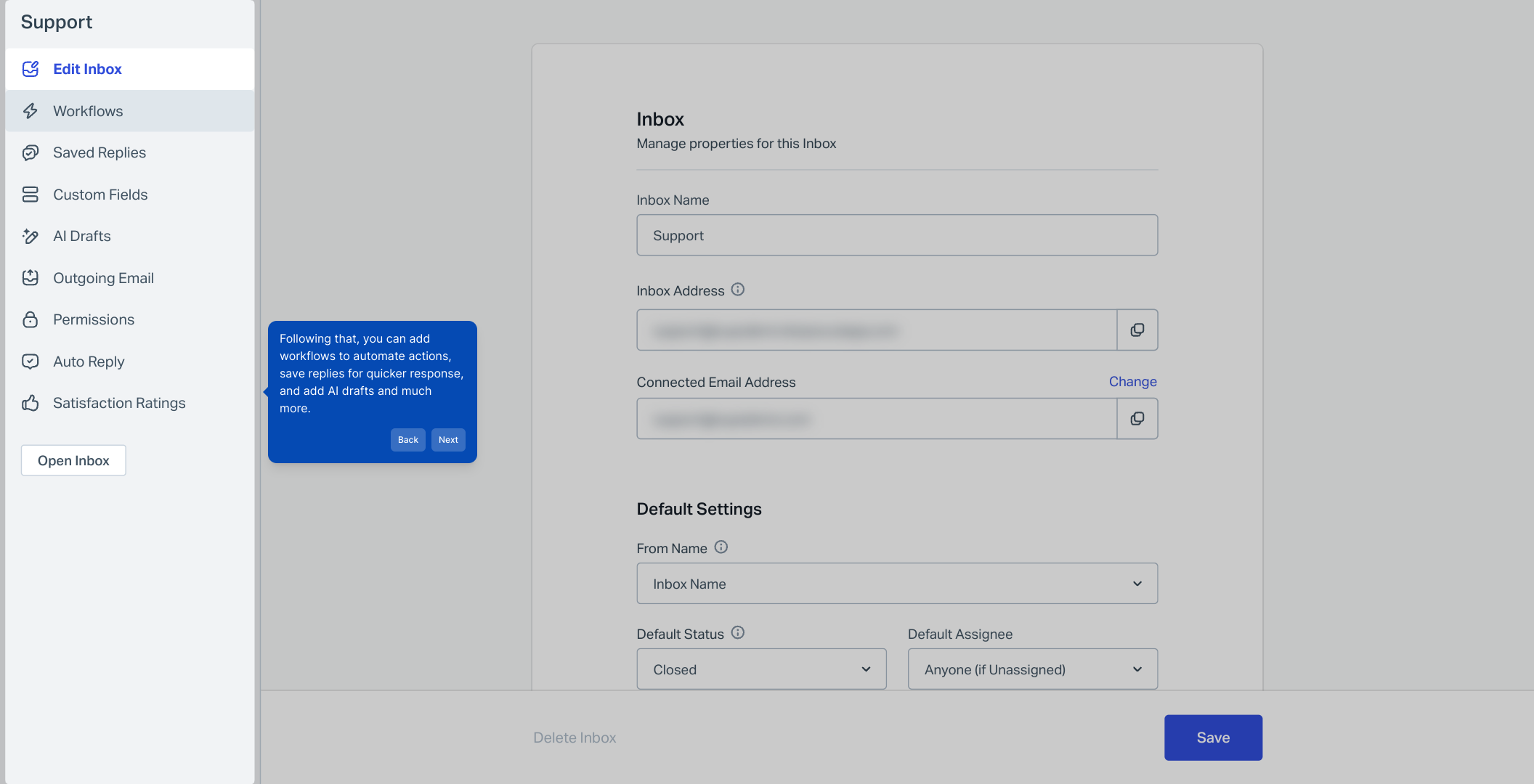Viewport: 1534px width, 784px height.
Task: Click the Custom Fields stacked icon
Action: (31, 195)
